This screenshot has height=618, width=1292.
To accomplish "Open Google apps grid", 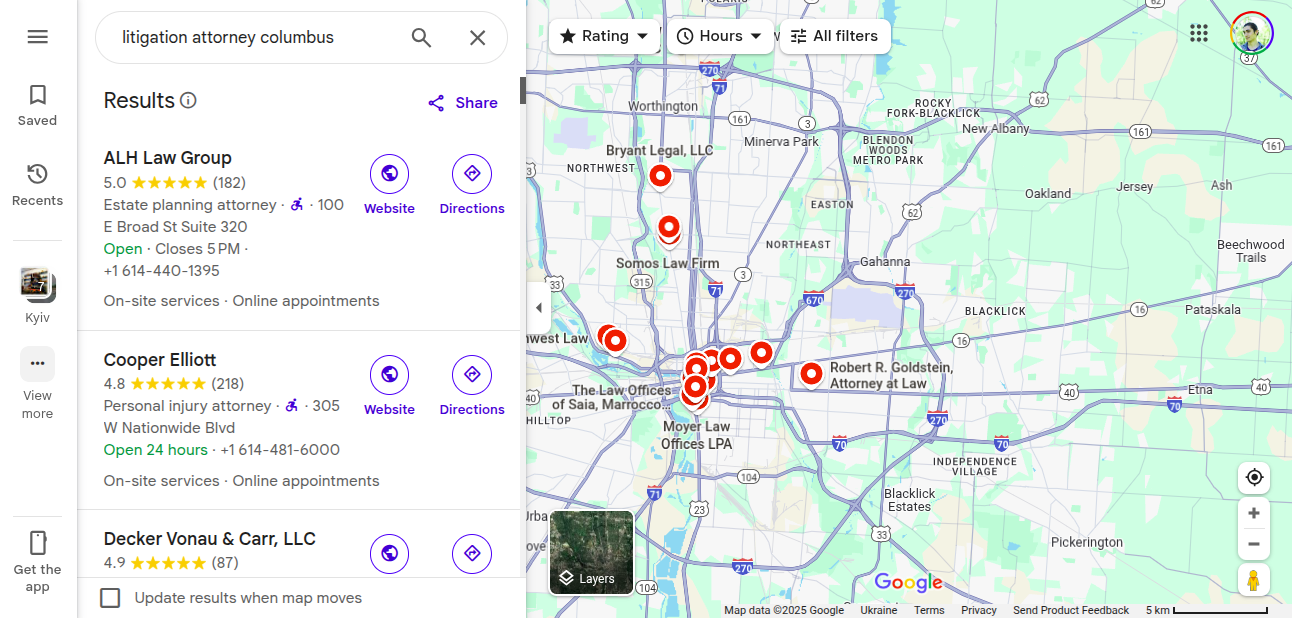I will 1199,33.
